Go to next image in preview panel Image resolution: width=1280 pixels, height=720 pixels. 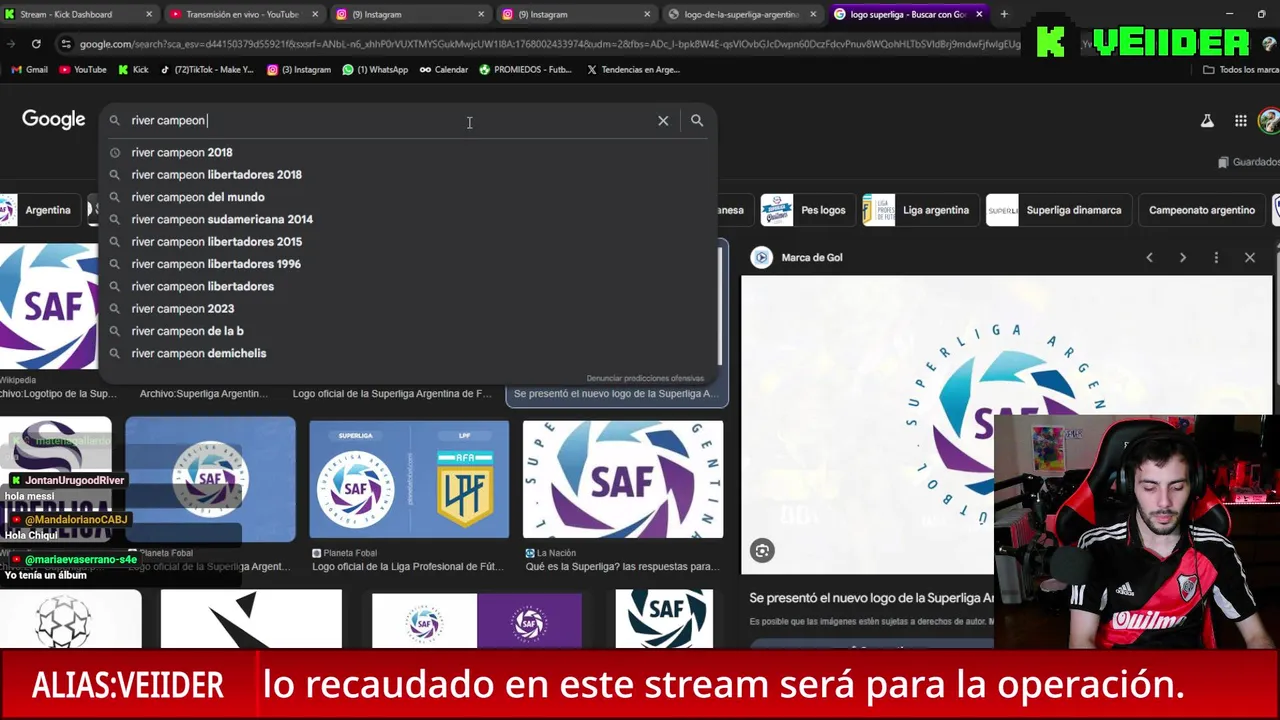(x=1183, y=258)
